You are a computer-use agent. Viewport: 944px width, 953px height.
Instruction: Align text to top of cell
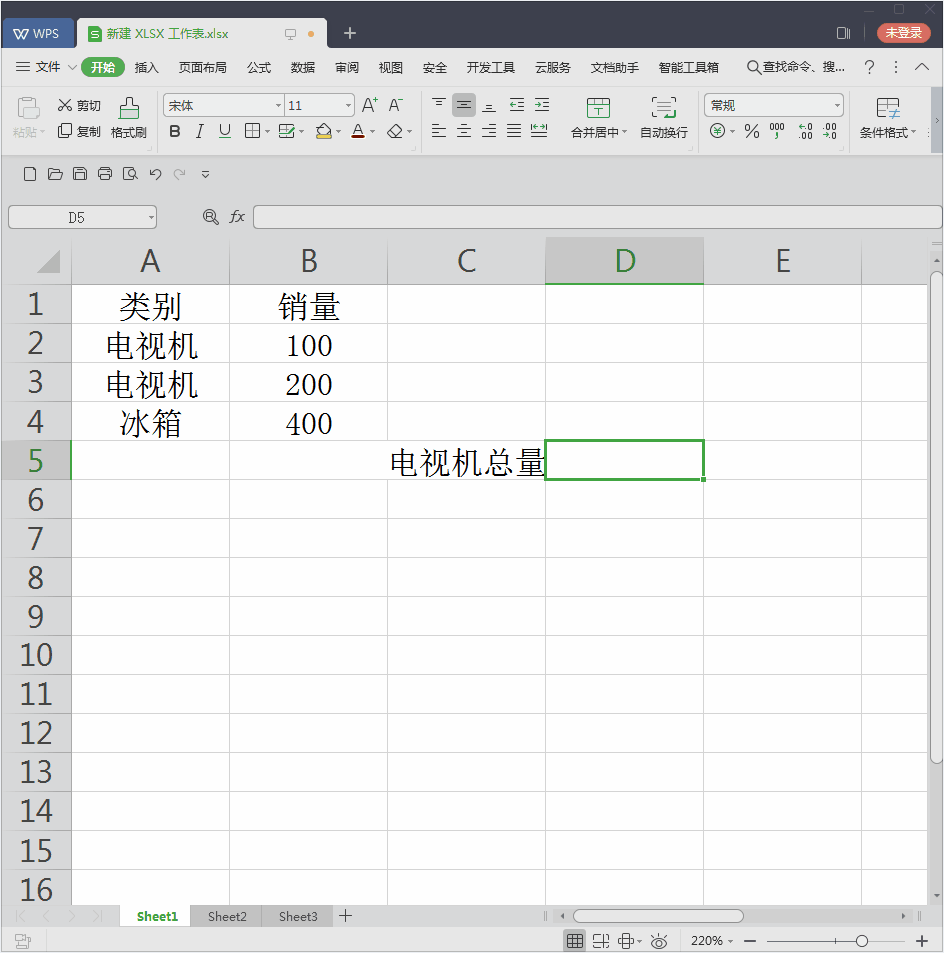(x=439, y=105)
